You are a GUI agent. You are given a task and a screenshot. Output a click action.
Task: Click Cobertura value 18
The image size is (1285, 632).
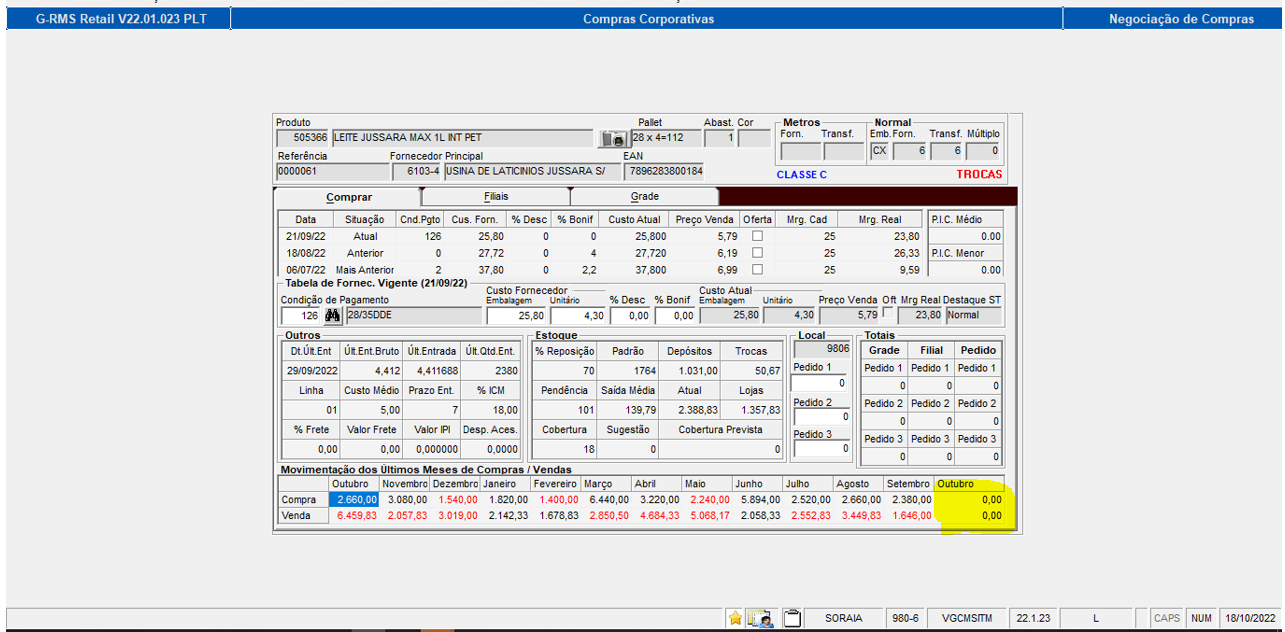565,450
